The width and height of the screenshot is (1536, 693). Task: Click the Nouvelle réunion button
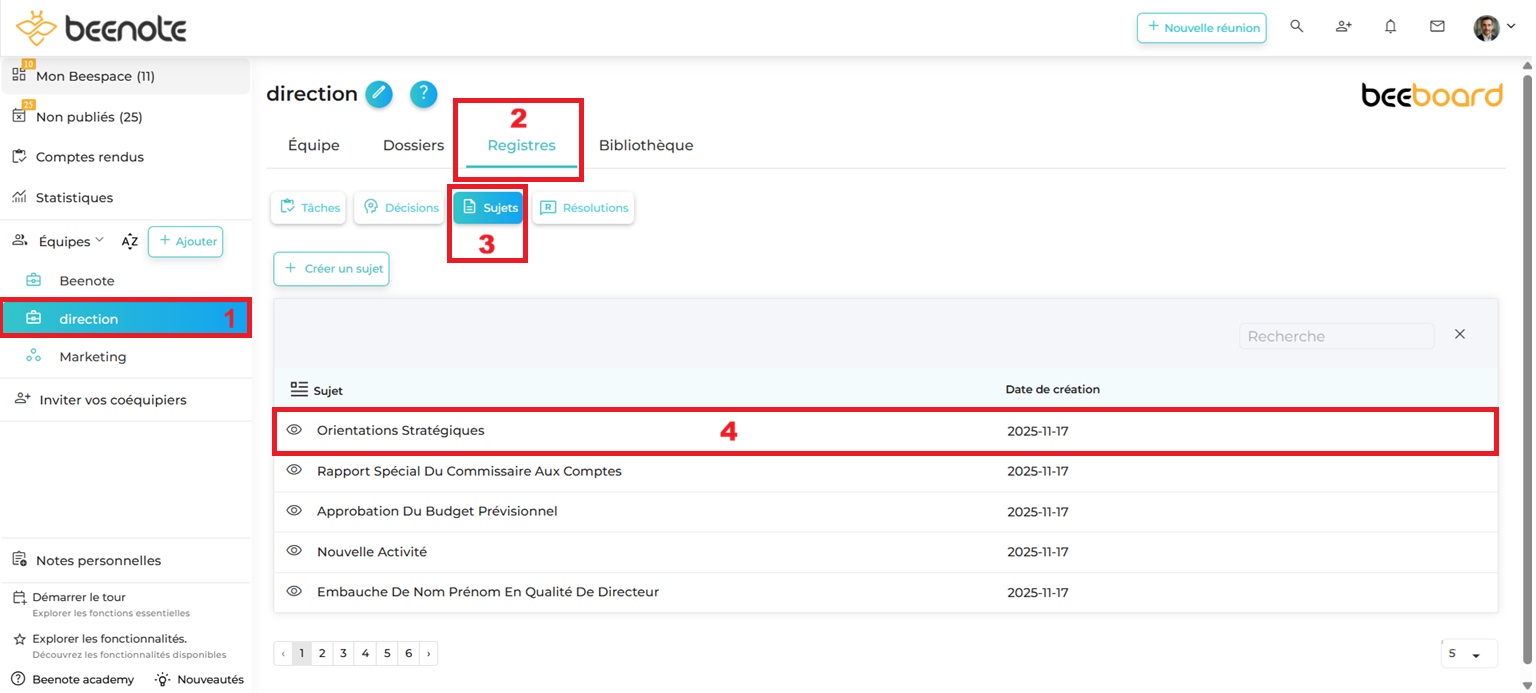coord(1201,28)
